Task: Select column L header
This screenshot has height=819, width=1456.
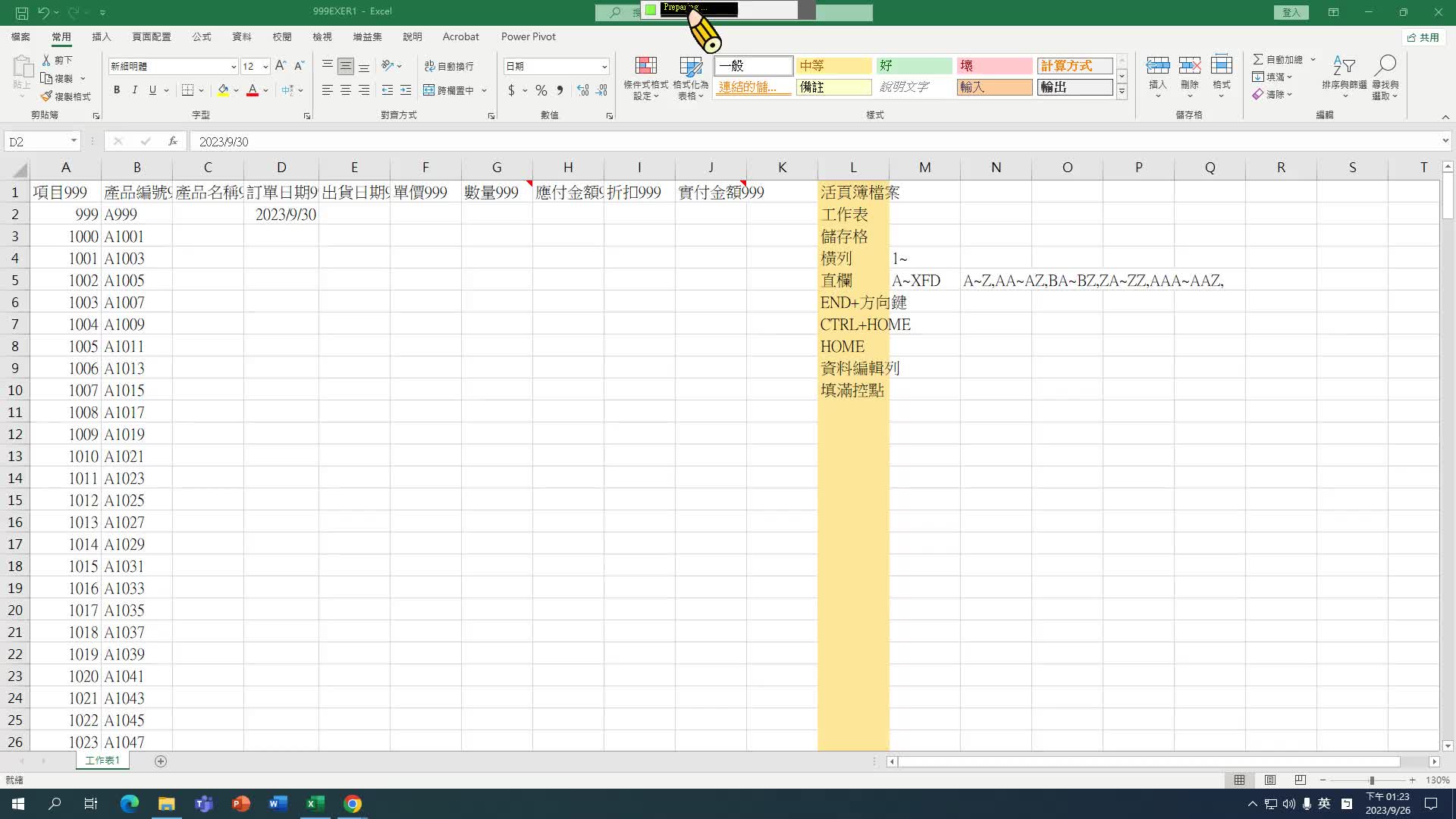Action: coord(852,168)
